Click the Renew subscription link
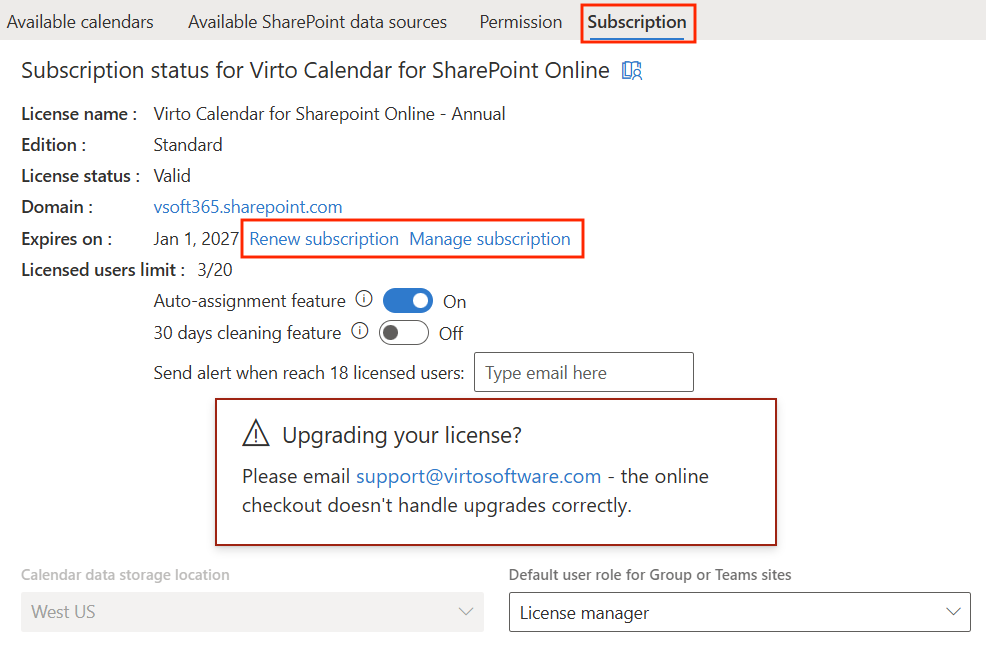Screen dimensions: 986x650 pyautogui.click(x=324, y=239)
